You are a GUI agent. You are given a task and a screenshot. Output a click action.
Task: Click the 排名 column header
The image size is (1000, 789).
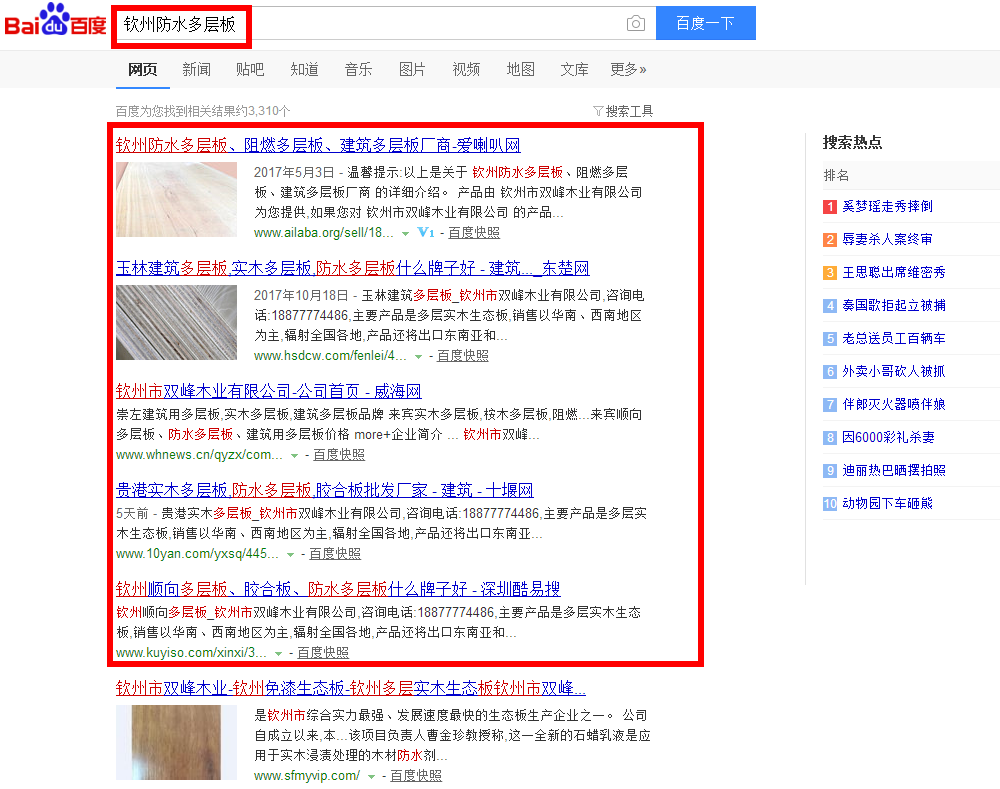836,175
